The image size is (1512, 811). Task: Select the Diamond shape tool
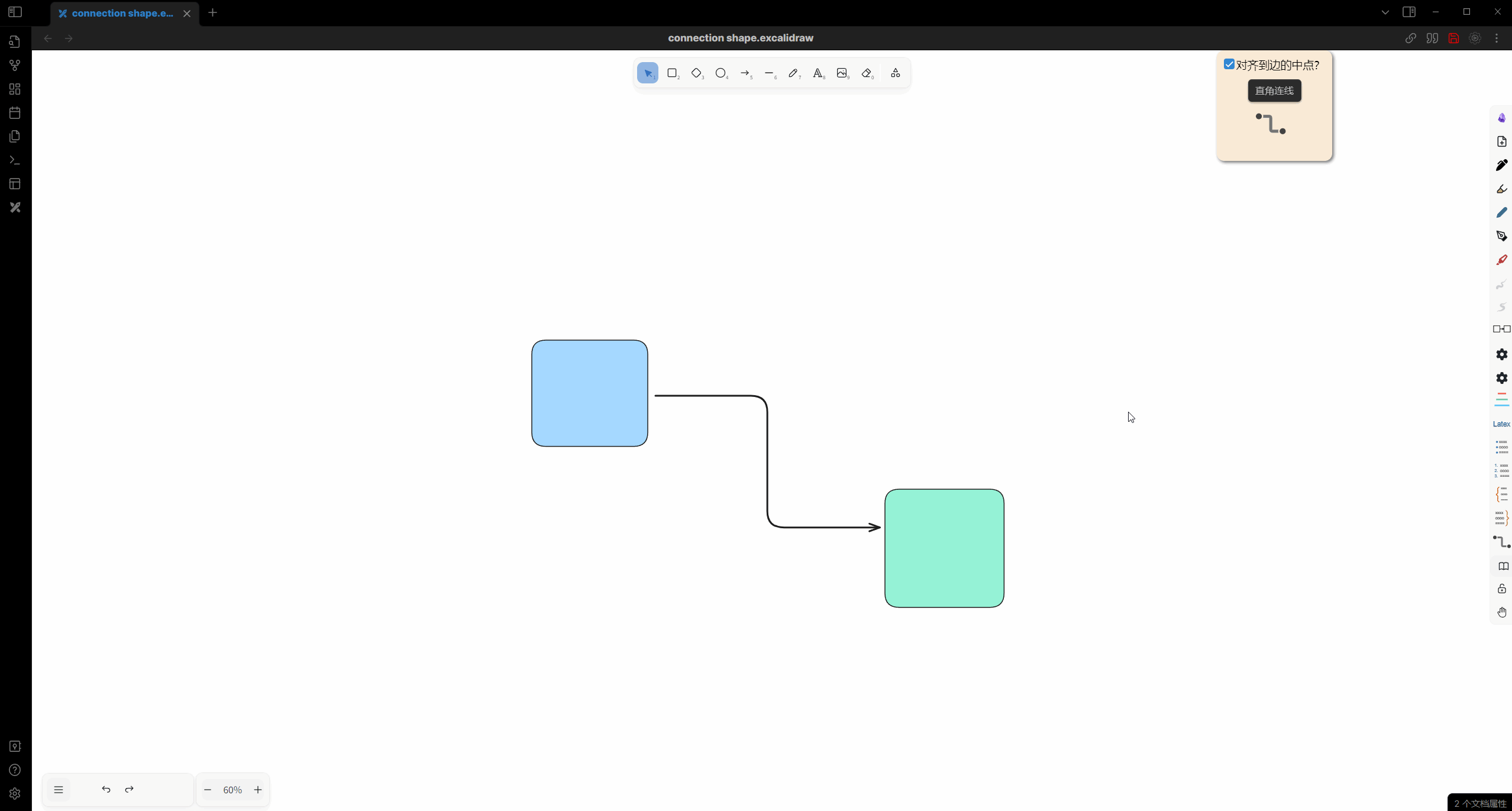(696, 73)
